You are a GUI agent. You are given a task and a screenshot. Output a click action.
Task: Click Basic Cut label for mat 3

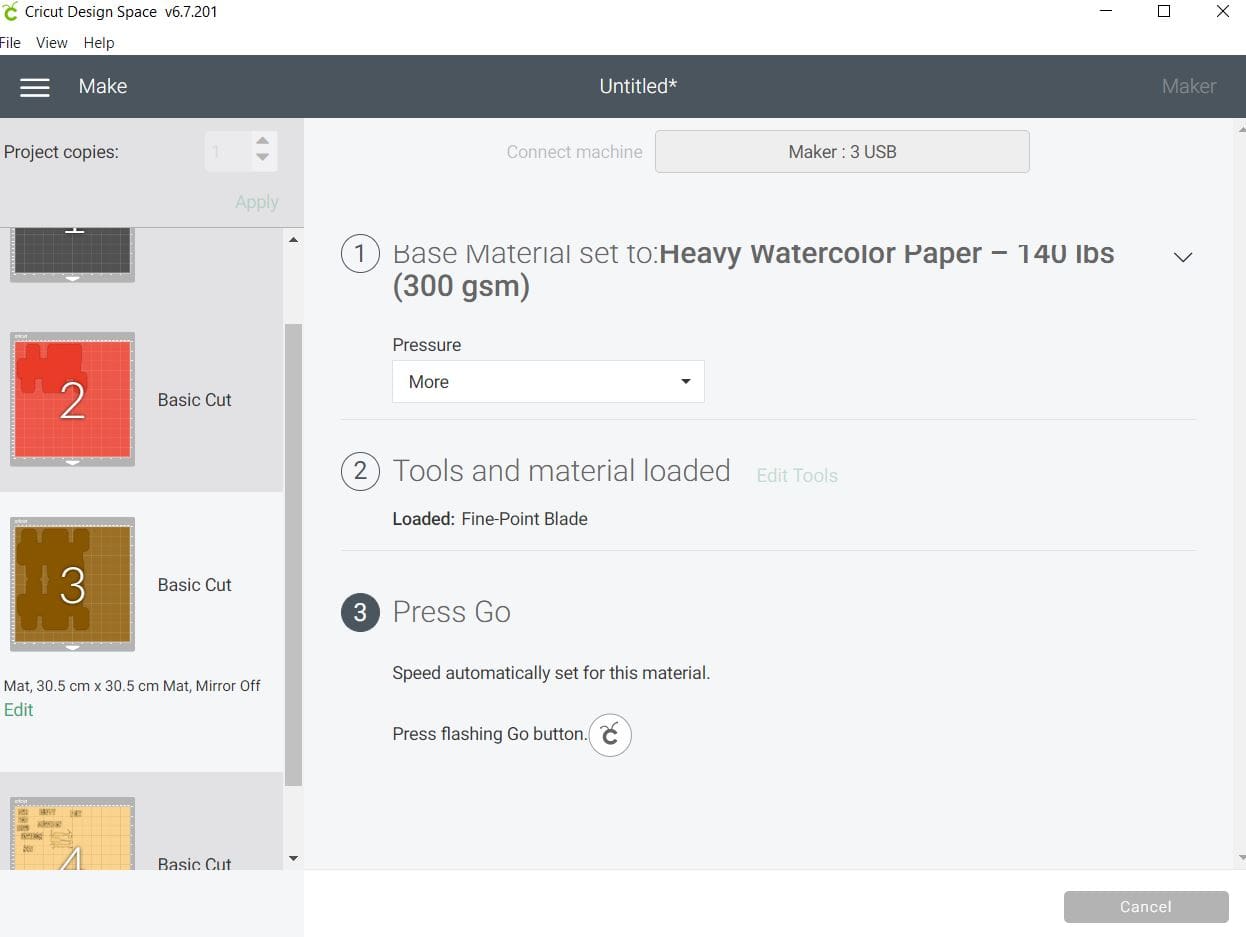pyautogui.click(x=194, y=585)
